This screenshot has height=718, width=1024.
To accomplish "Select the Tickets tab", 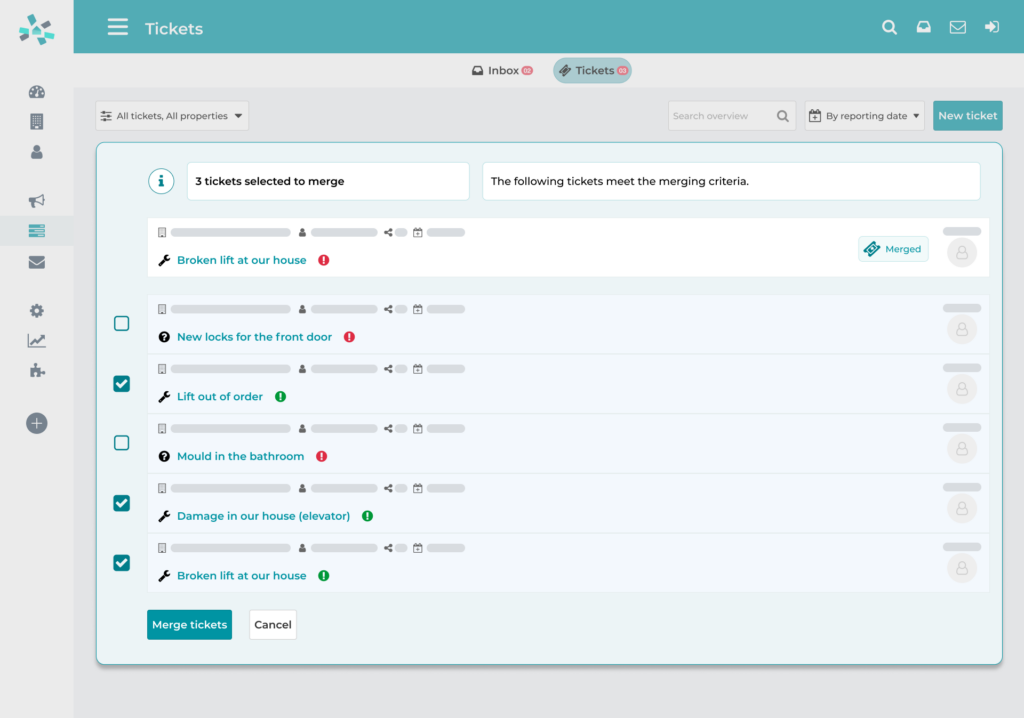I will click(592, 70).
